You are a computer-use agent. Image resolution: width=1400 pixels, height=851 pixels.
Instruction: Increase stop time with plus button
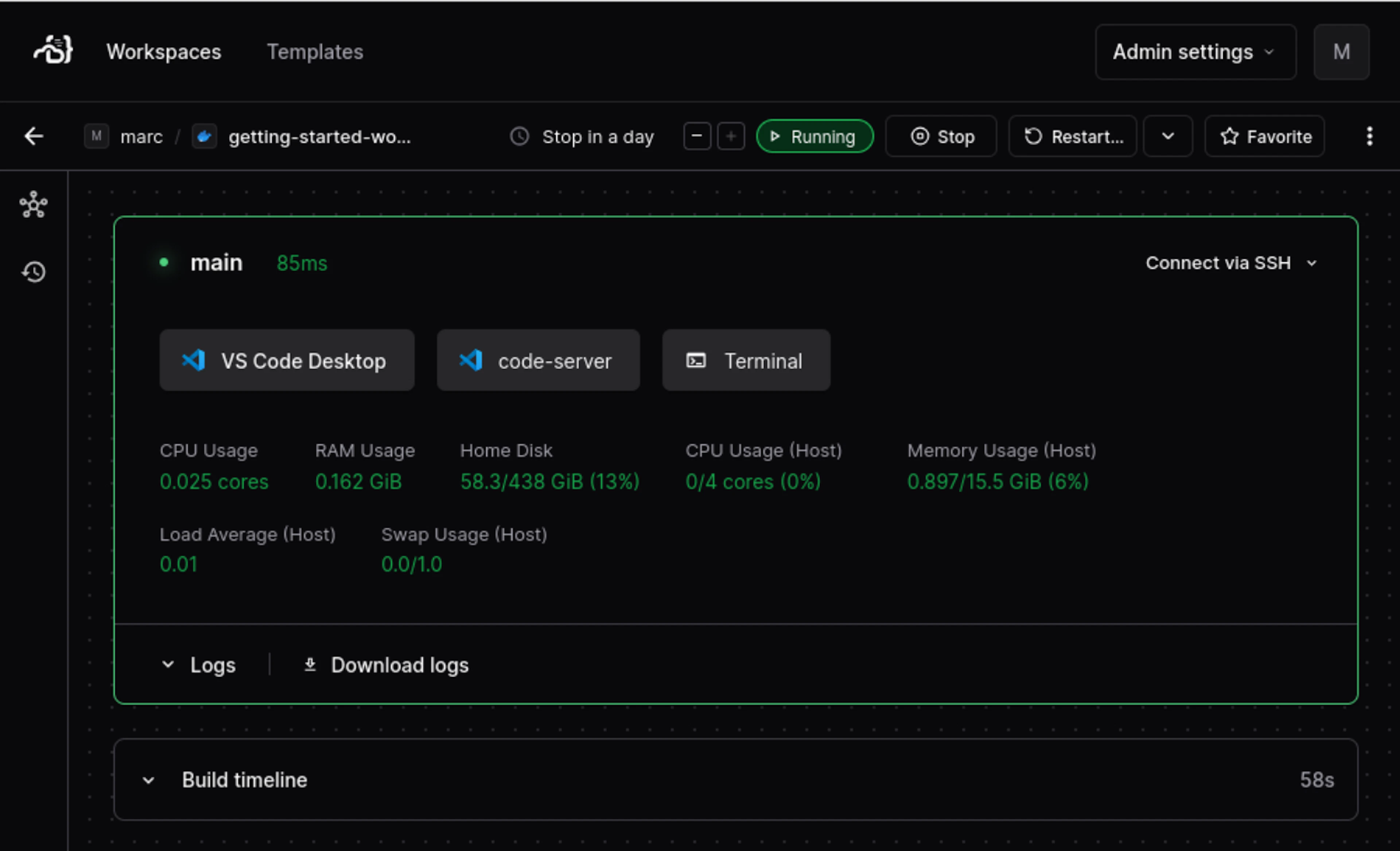tap(731, 136)
